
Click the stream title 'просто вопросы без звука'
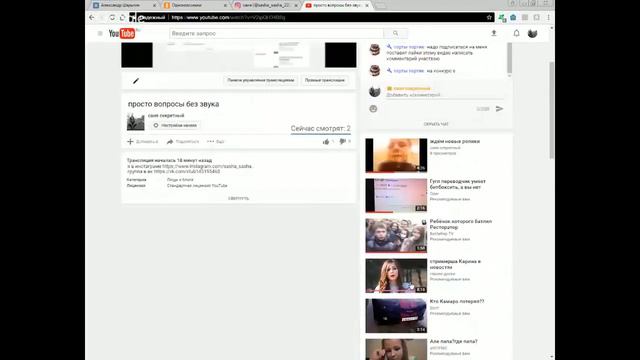tap(173, 104)
